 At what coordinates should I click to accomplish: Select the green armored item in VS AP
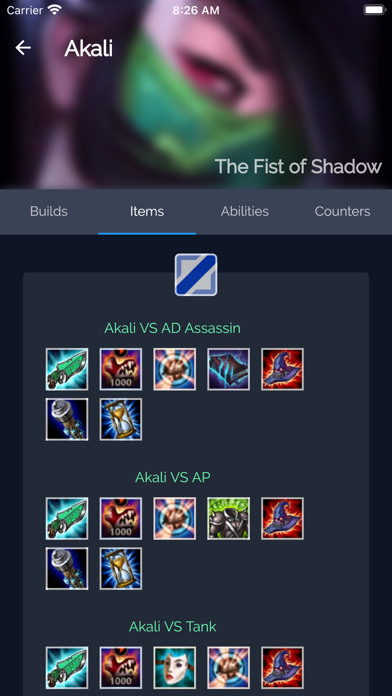click(229, 518)
